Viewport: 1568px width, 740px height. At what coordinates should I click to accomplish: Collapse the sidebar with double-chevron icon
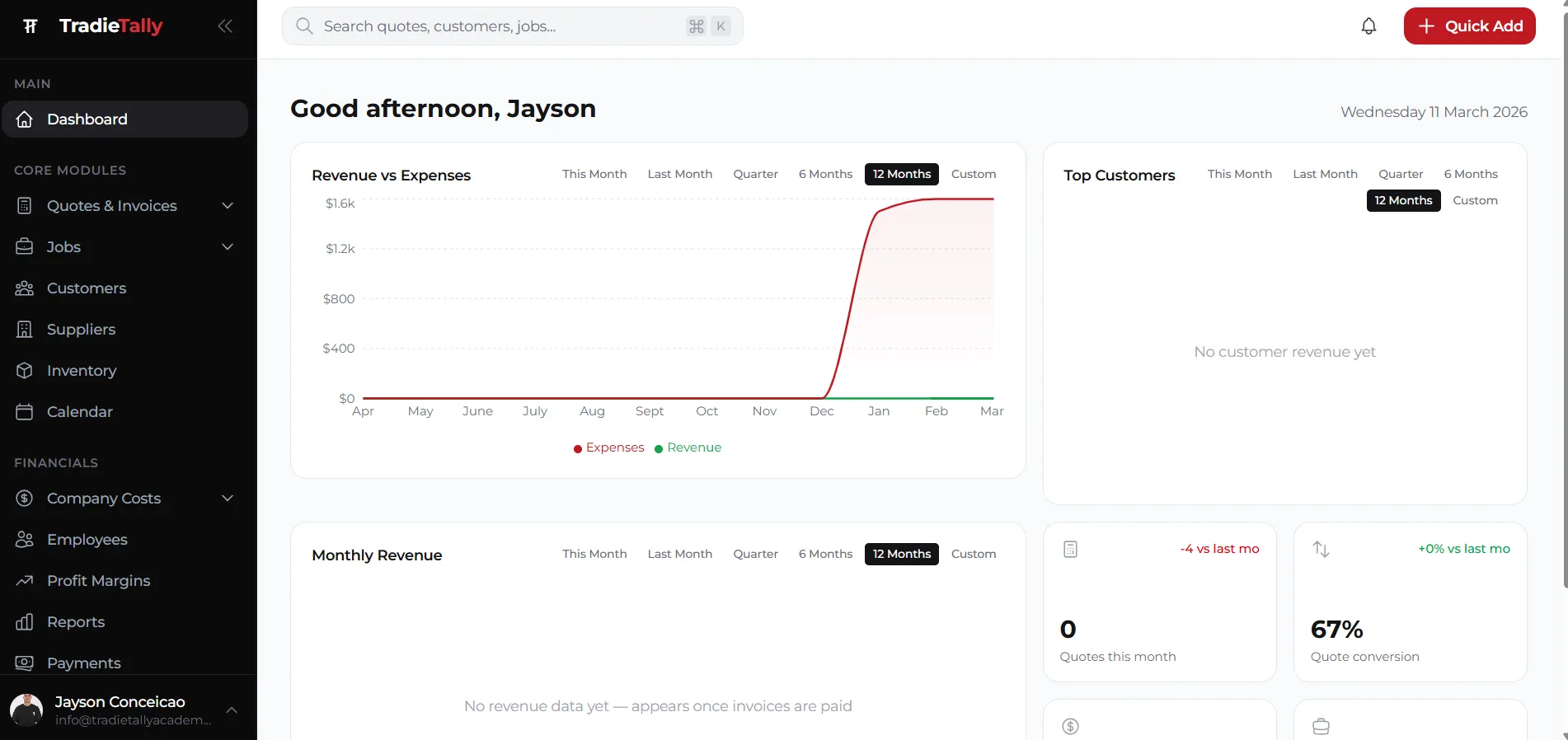point(225,26)
